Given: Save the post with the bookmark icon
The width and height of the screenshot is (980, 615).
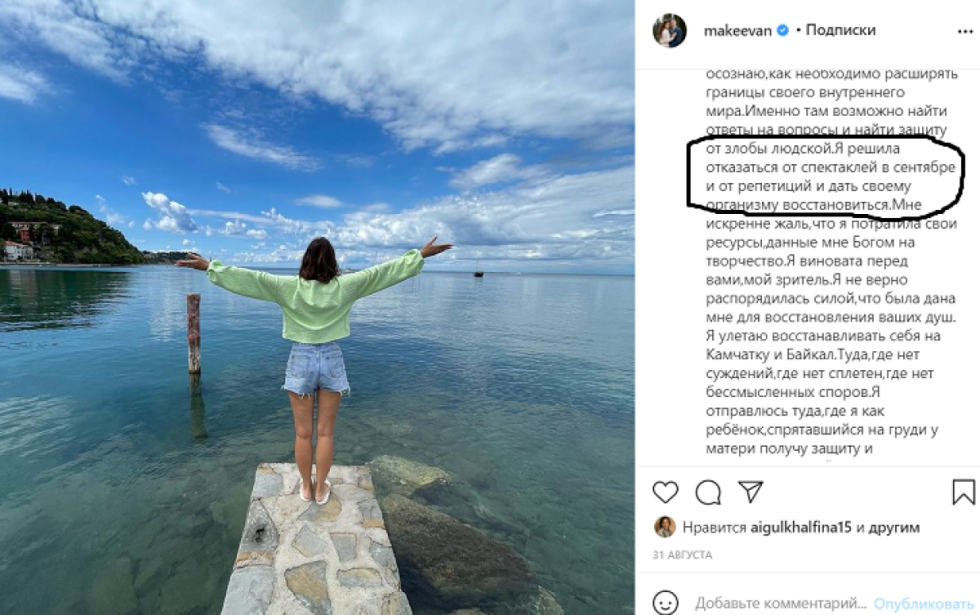Looking at the screenshot, I should (963, 492).
